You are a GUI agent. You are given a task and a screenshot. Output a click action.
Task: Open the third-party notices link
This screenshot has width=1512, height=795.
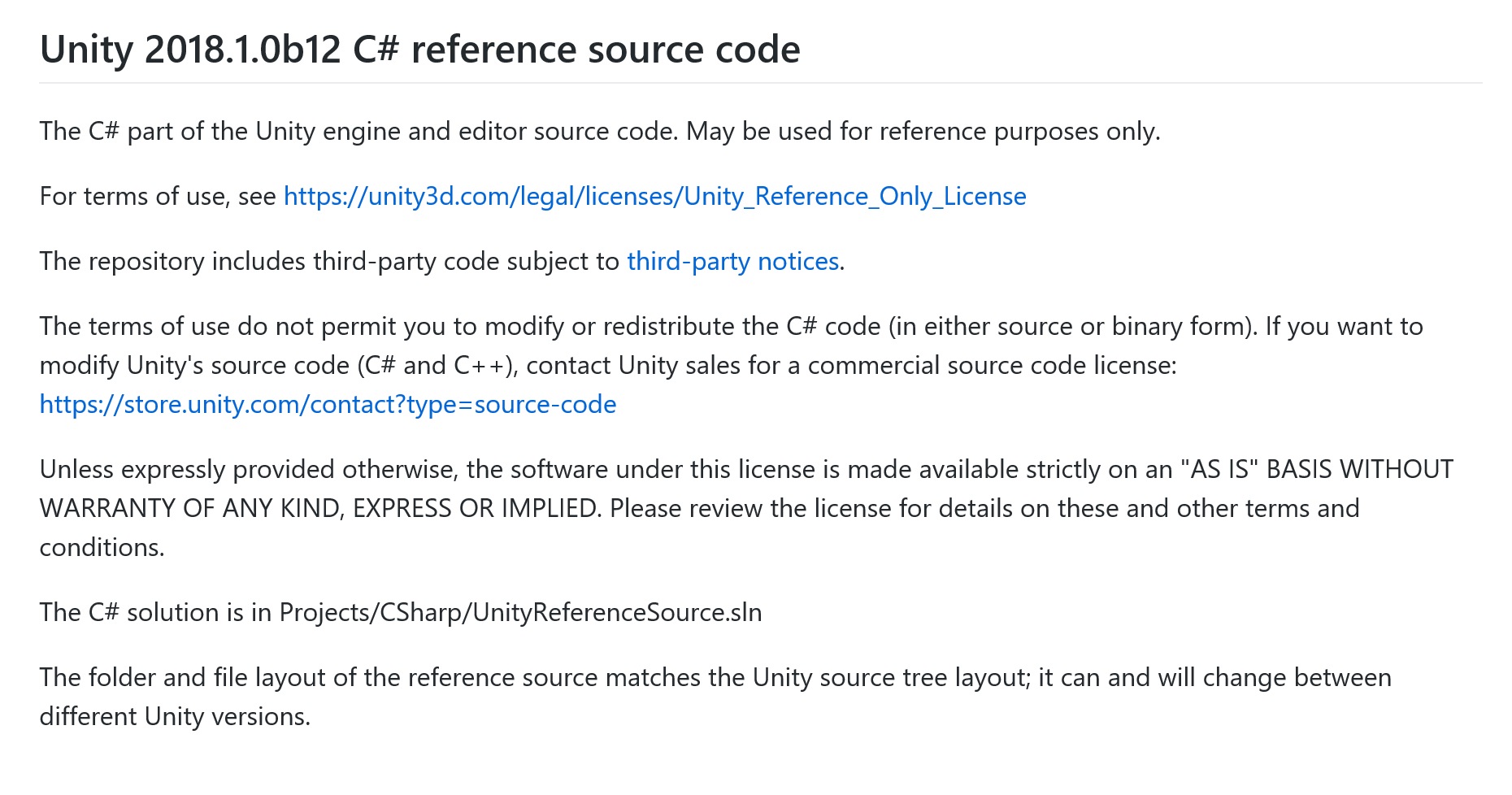click(732, 262)
